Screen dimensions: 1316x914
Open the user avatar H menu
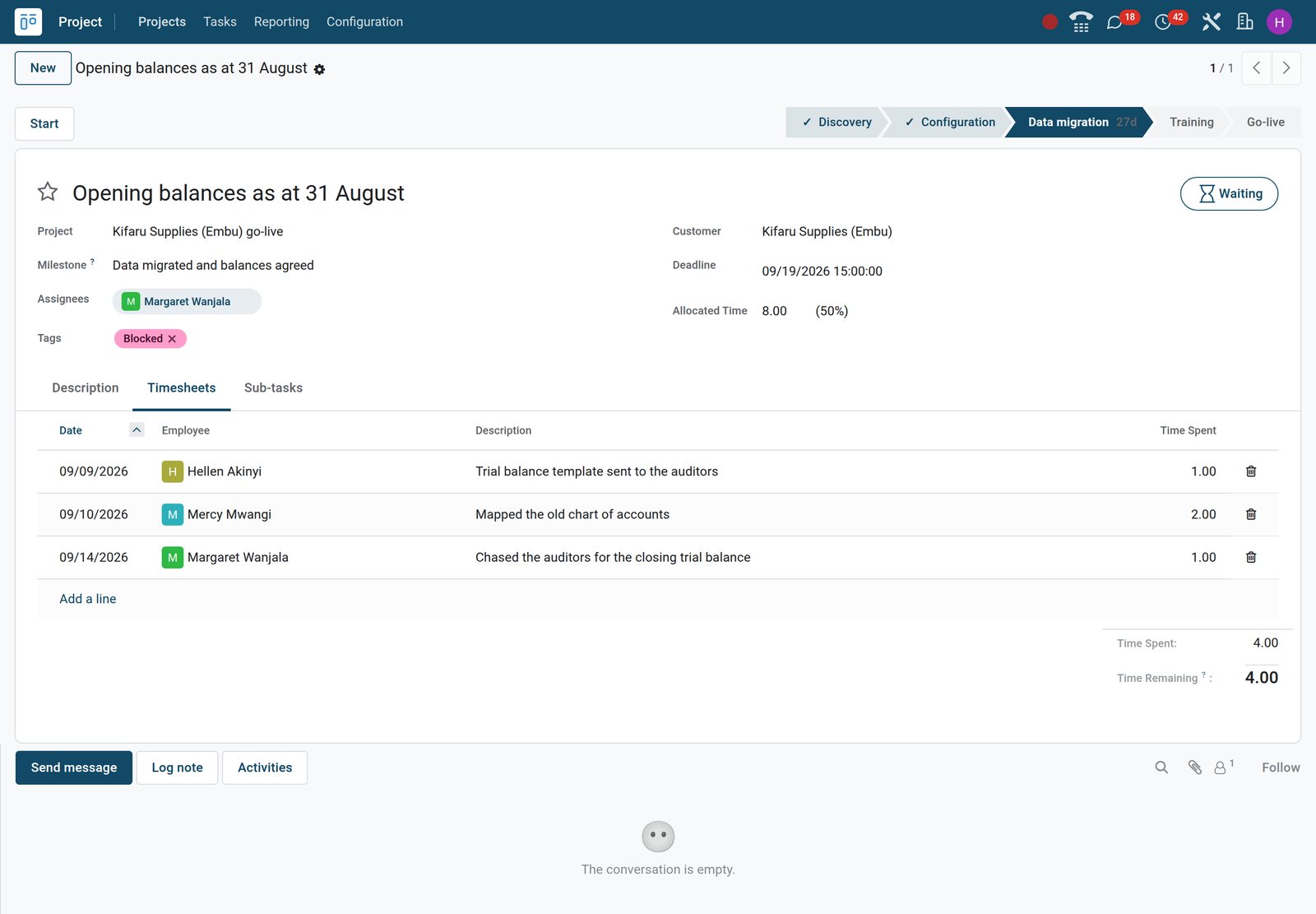pyautogui.click(x=1279, y=22)
